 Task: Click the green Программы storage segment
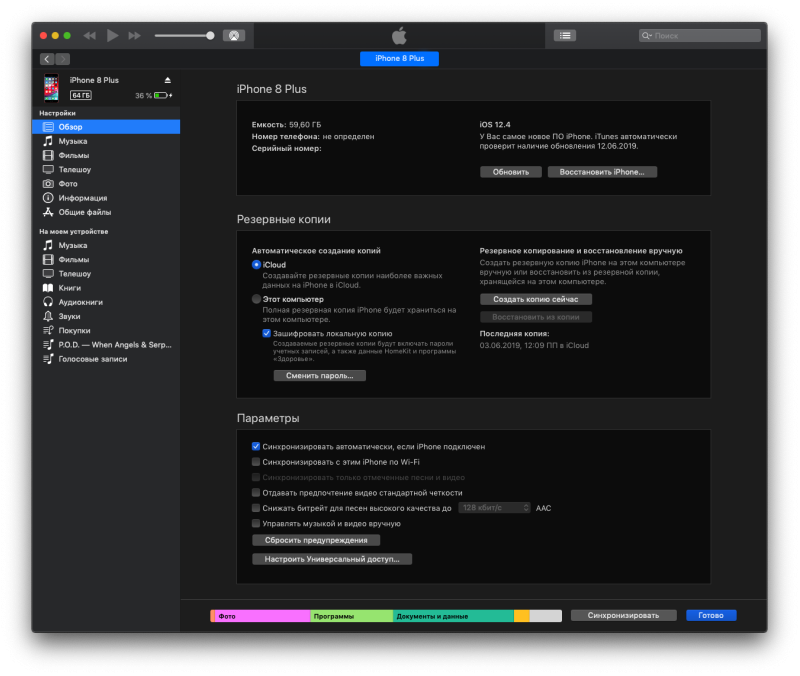pyautogui.click(x=352, y=616)
